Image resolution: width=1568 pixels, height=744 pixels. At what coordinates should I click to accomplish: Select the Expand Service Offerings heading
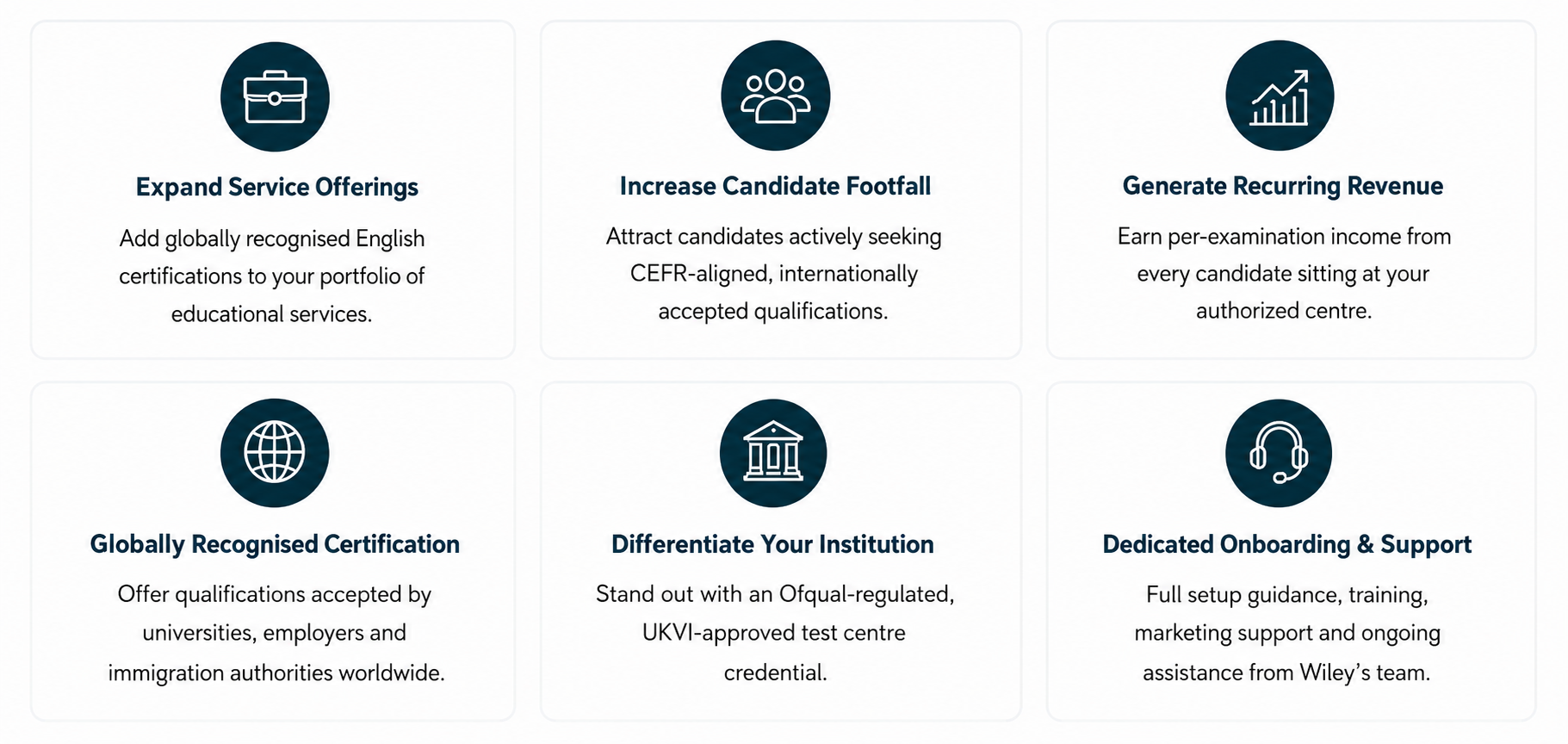tap(276, 188)
